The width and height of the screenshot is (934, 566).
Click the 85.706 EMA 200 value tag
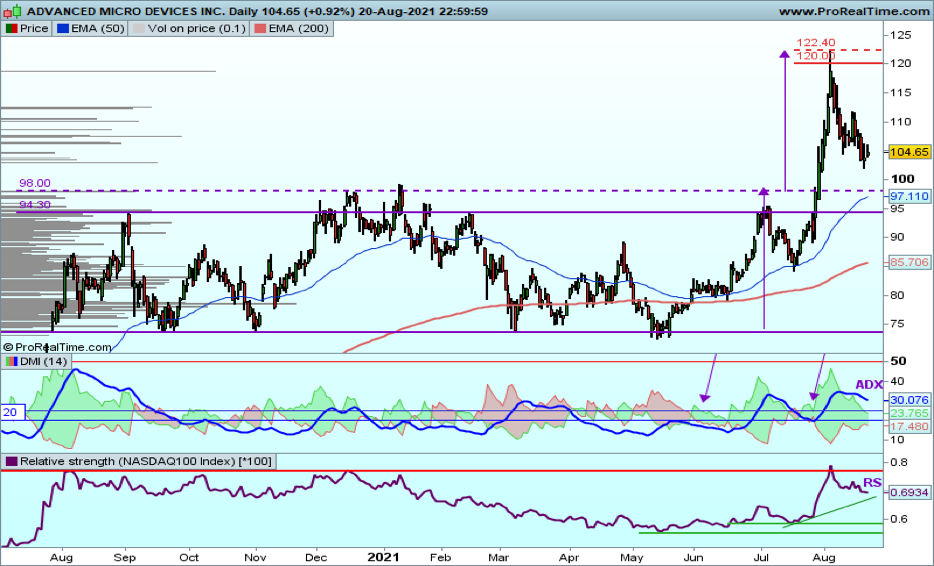tap(909, 262)
